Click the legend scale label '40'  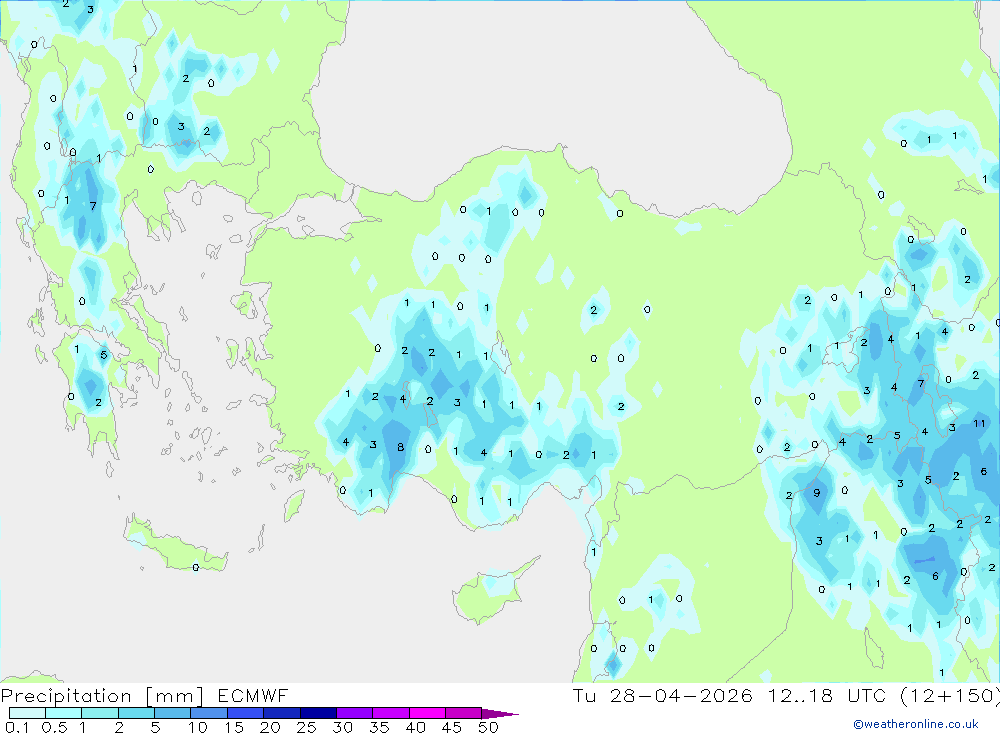[x=415, y=727]
